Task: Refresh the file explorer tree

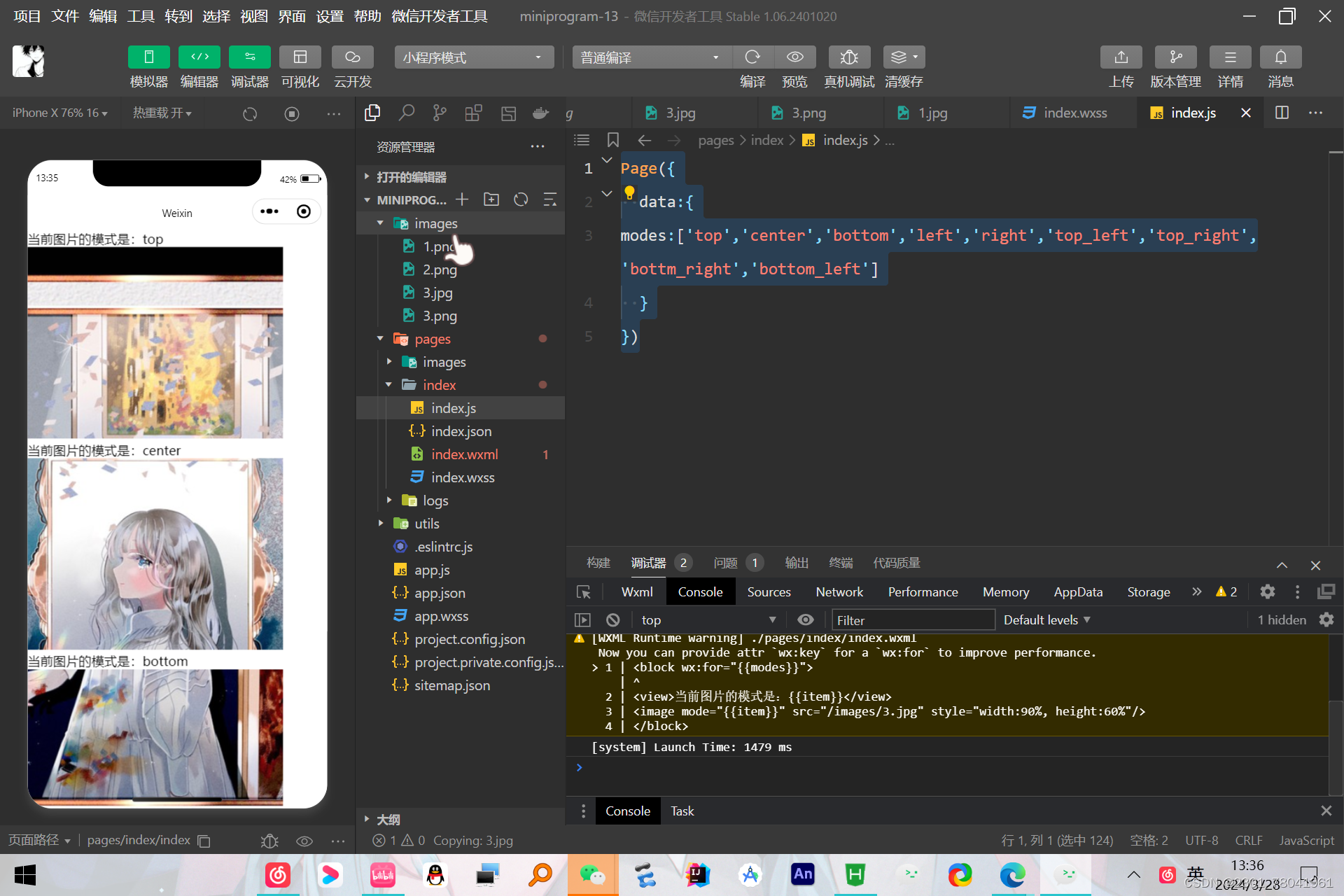Action: click(x=521, y=199)
